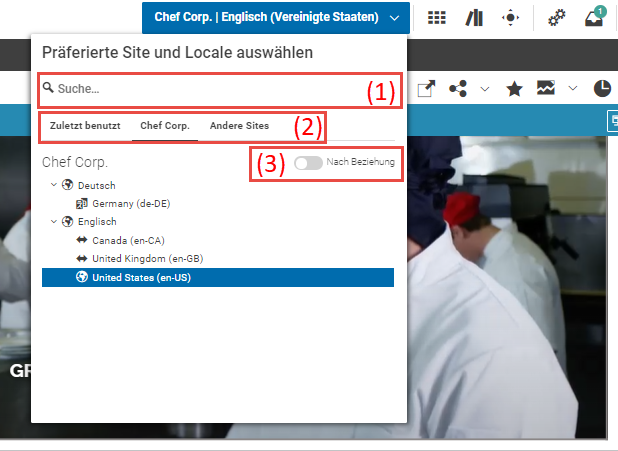Image resolution: width=618 pixels, height=451 pixels.
Task: Toggle the Nach Beziehung switch
Action: click(308, 163)
